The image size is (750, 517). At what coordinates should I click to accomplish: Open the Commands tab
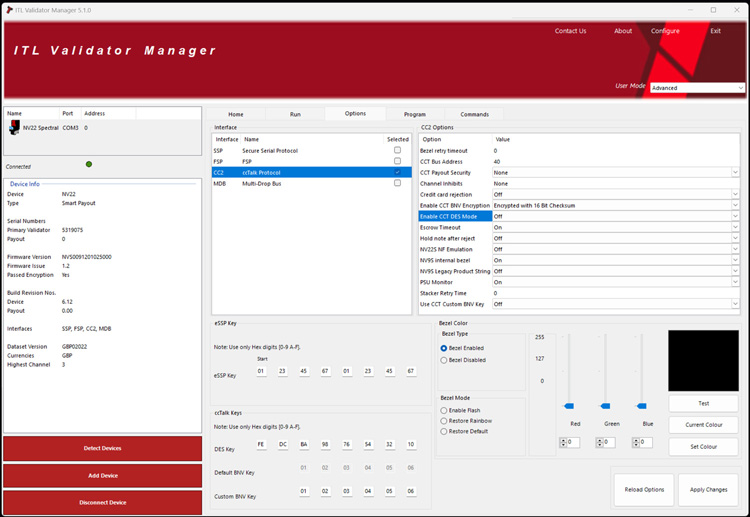[x=475, y=114]
